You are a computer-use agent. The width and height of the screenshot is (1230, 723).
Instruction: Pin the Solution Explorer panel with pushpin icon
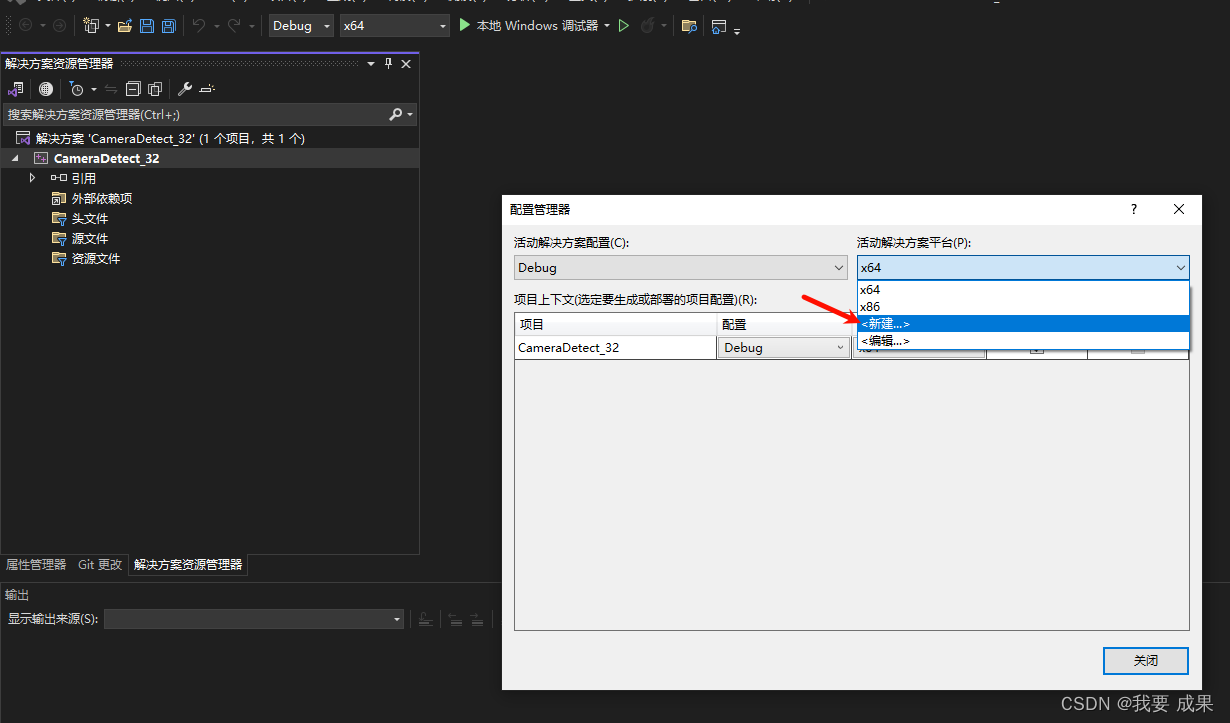tap(389, 63)
